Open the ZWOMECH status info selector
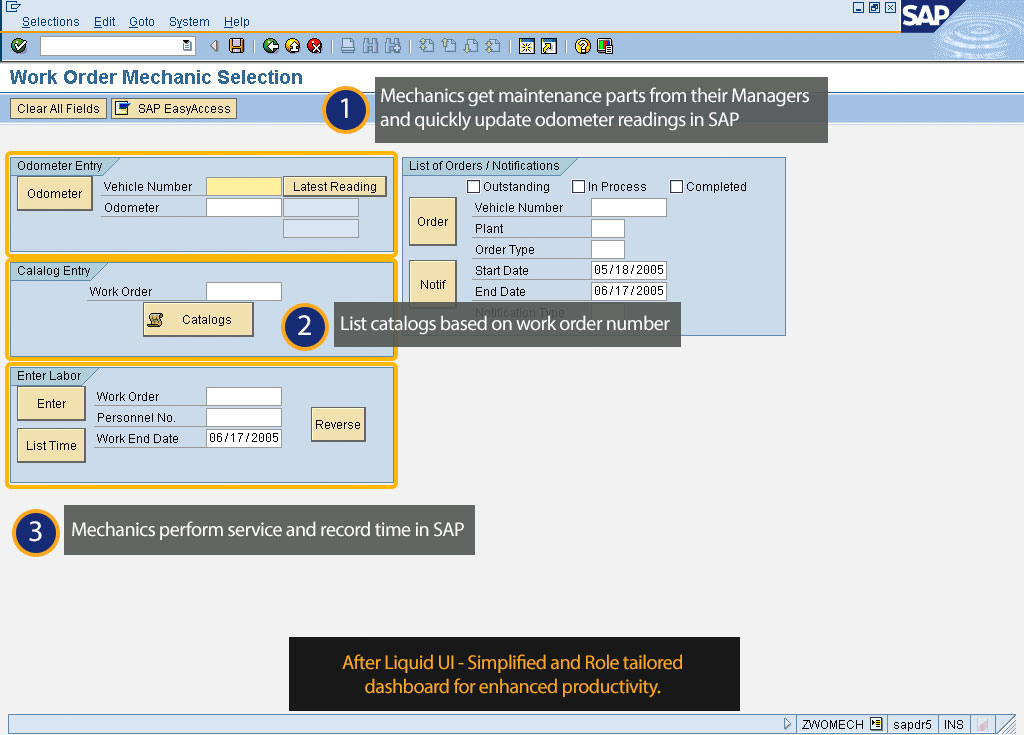This screenshot has width=1024, height=735. click(876, 724)
